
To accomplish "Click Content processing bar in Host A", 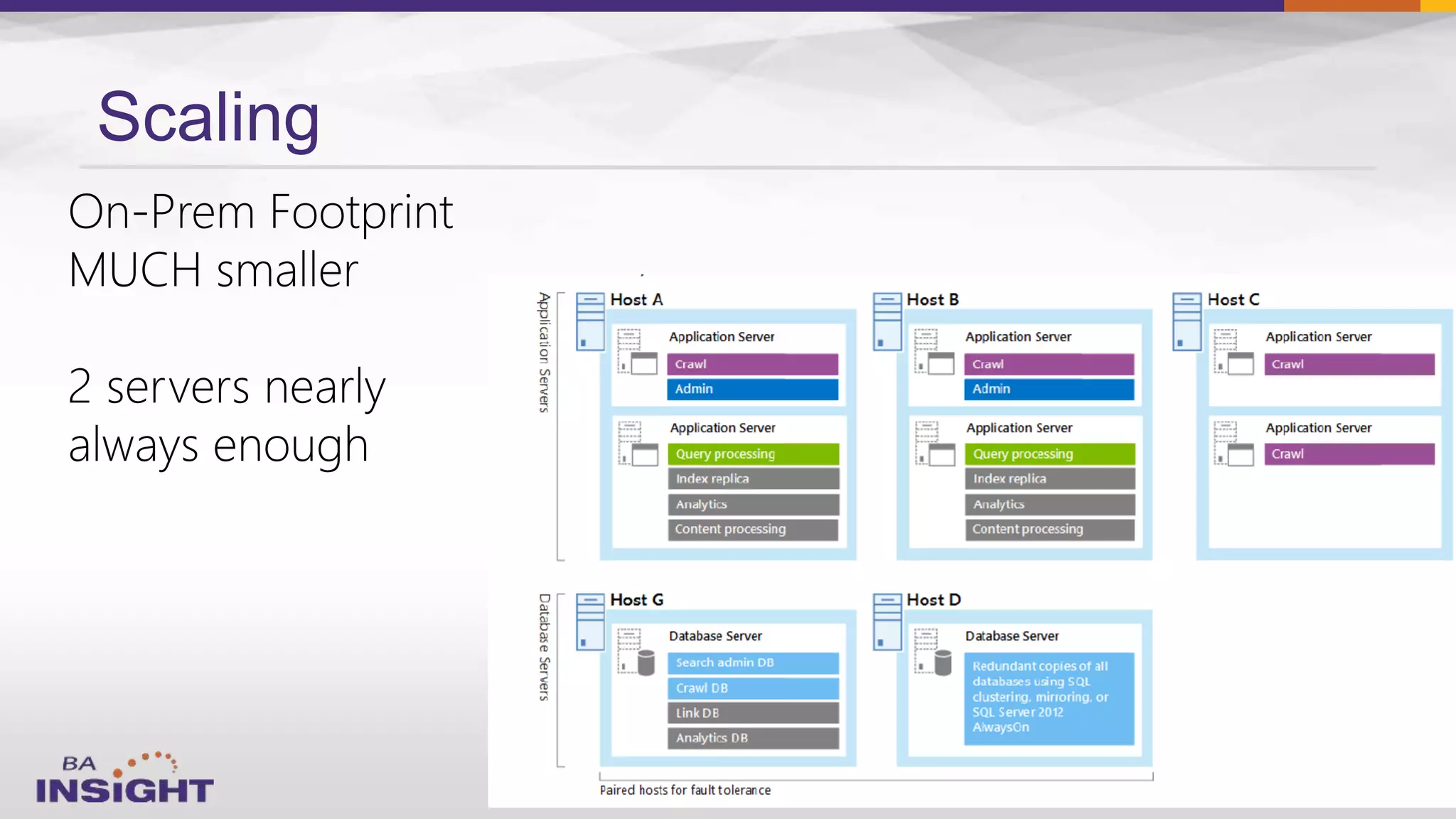I will tap(753, 530).
